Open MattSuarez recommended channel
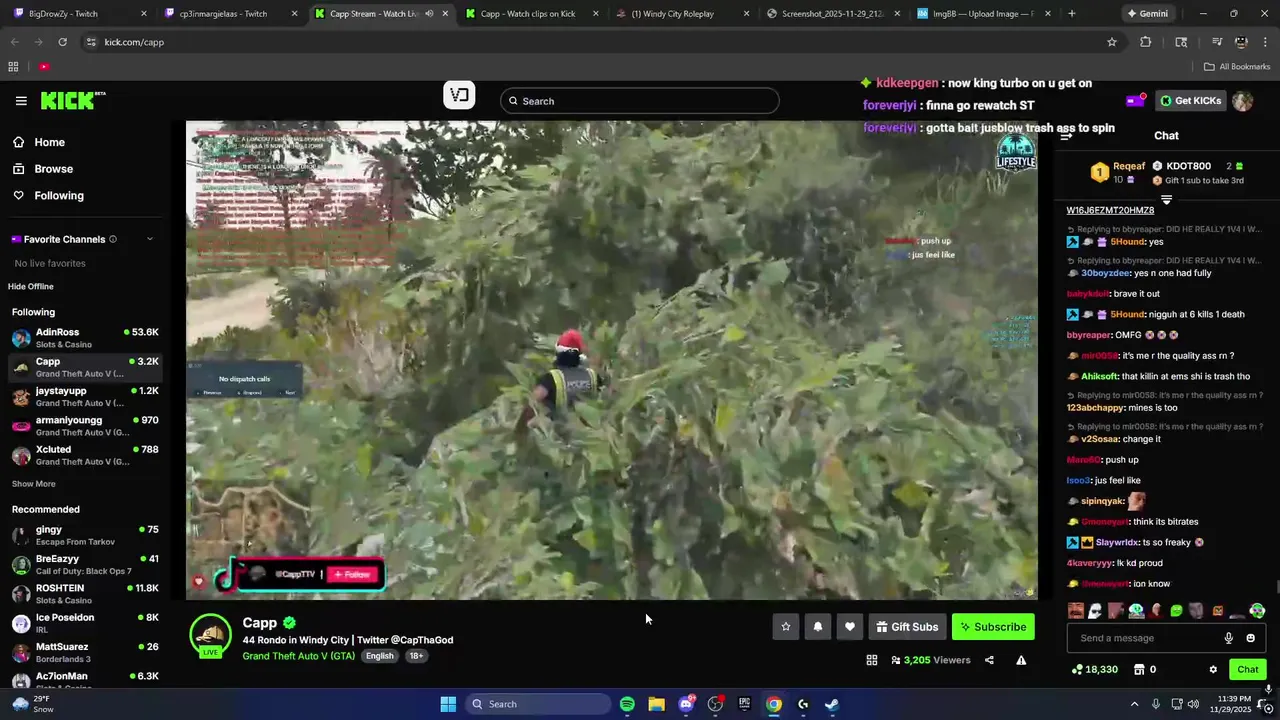 coord(85,652)
